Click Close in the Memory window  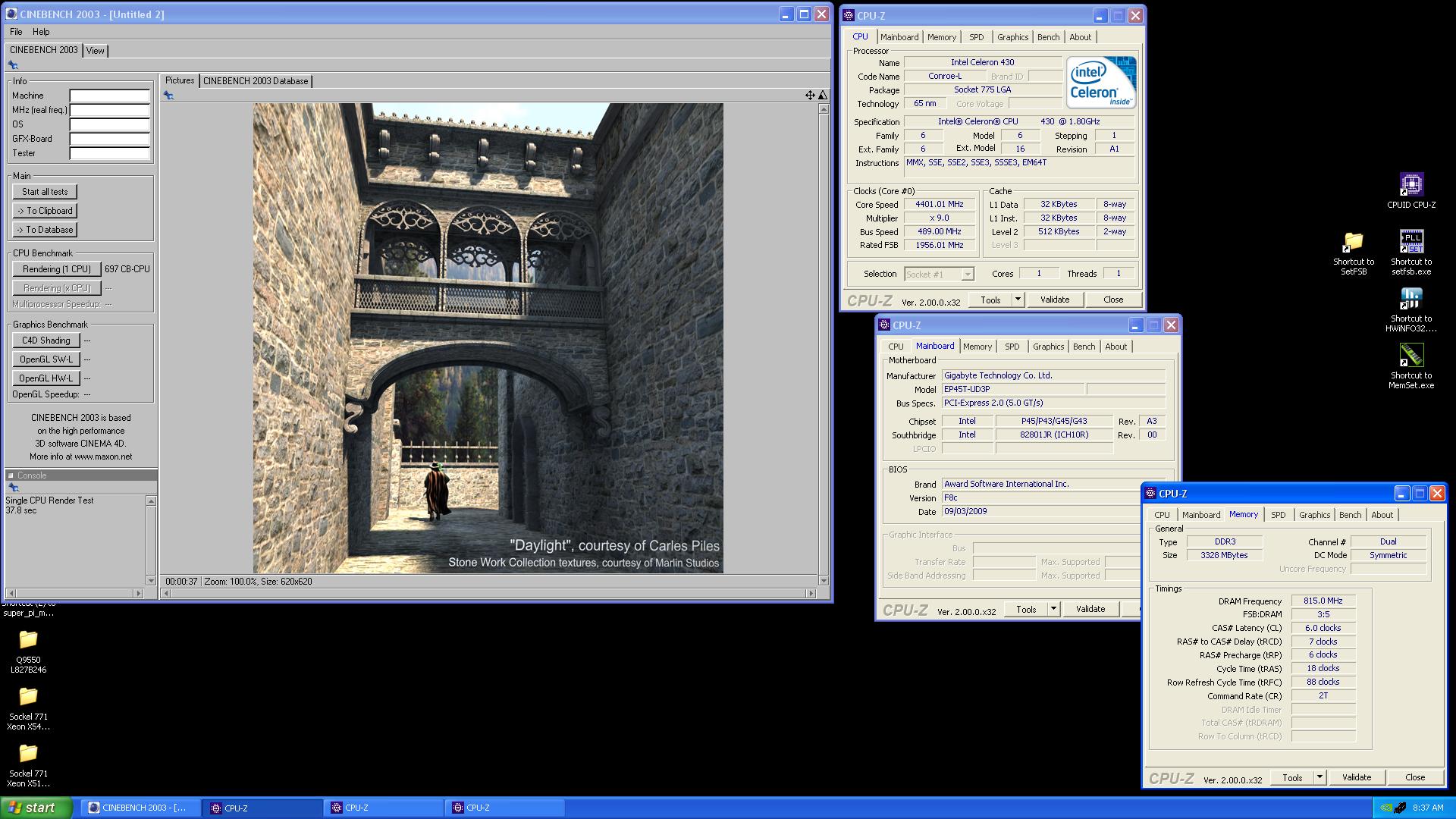1415,777
